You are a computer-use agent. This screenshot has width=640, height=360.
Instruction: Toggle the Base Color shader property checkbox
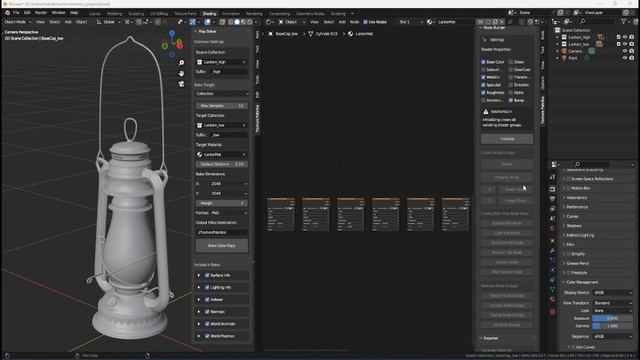483,62
